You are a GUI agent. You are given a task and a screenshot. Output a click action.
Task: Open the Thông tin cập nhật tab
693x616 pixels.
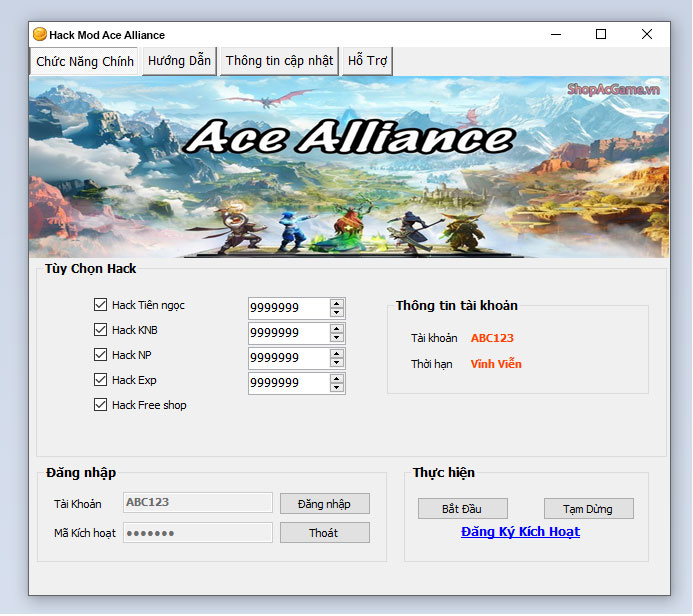[x=279, y=61]
